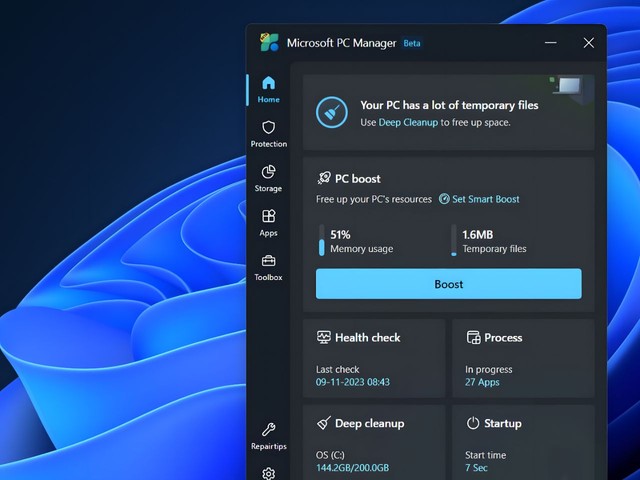
Task: Open the 27 Apps process link
Action: tap(482, 382)
